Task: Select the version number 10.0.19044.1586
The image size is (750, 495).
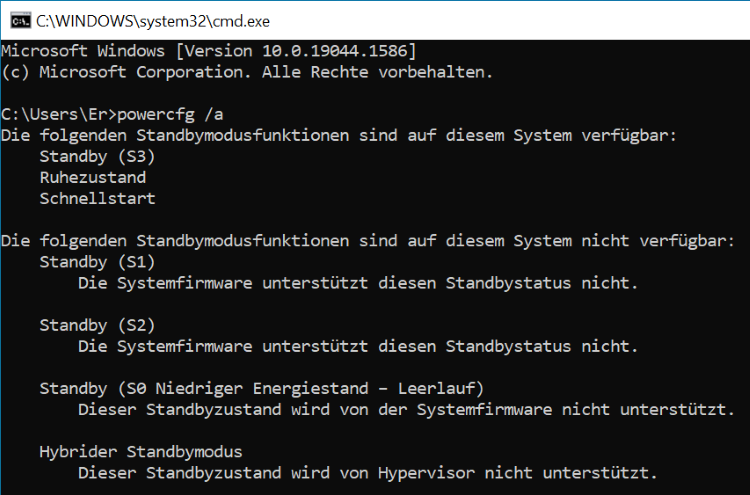Action: (x=334, y=51)
